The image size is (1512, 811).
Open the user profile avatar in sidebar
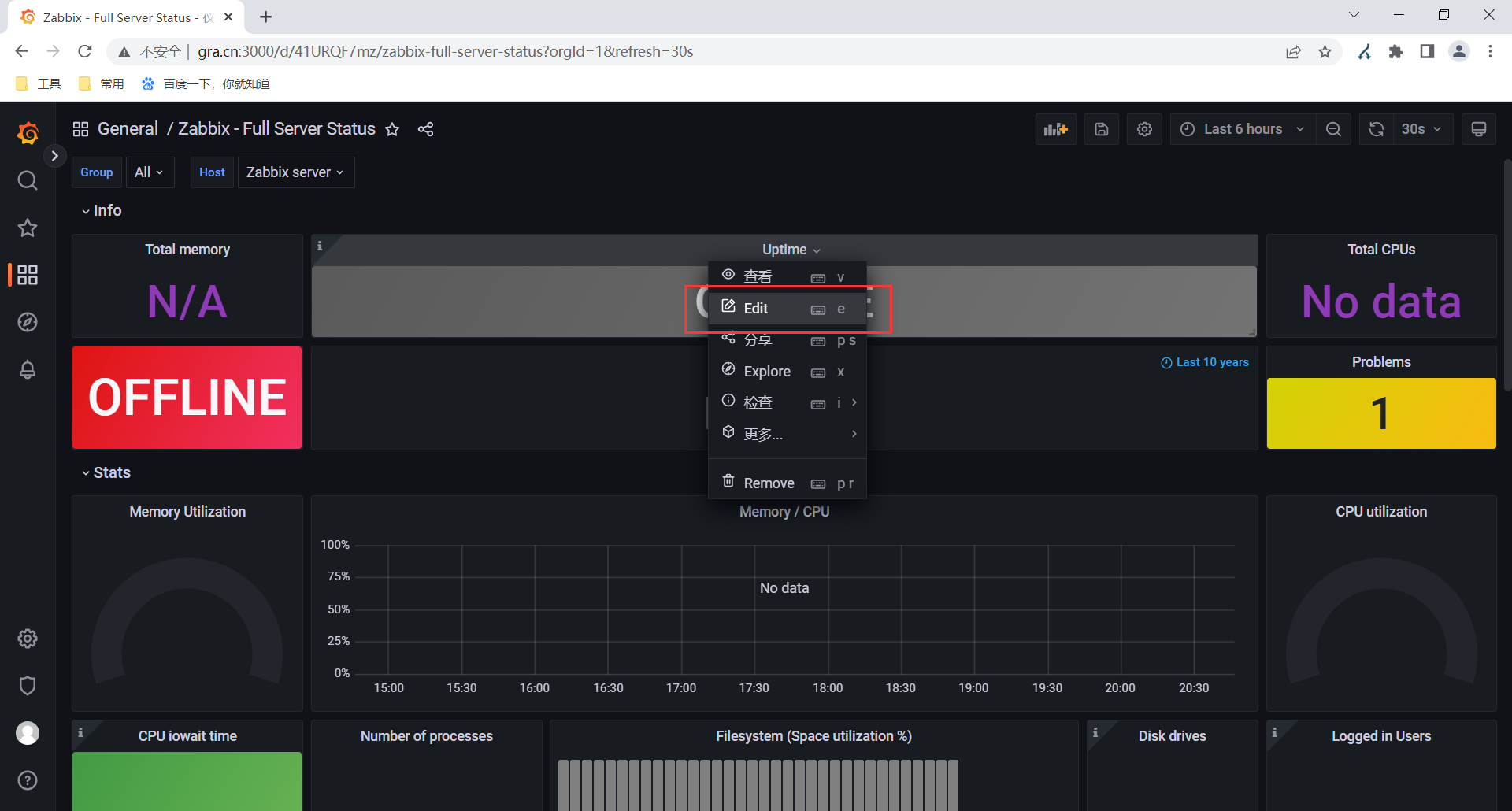[28, 733]
